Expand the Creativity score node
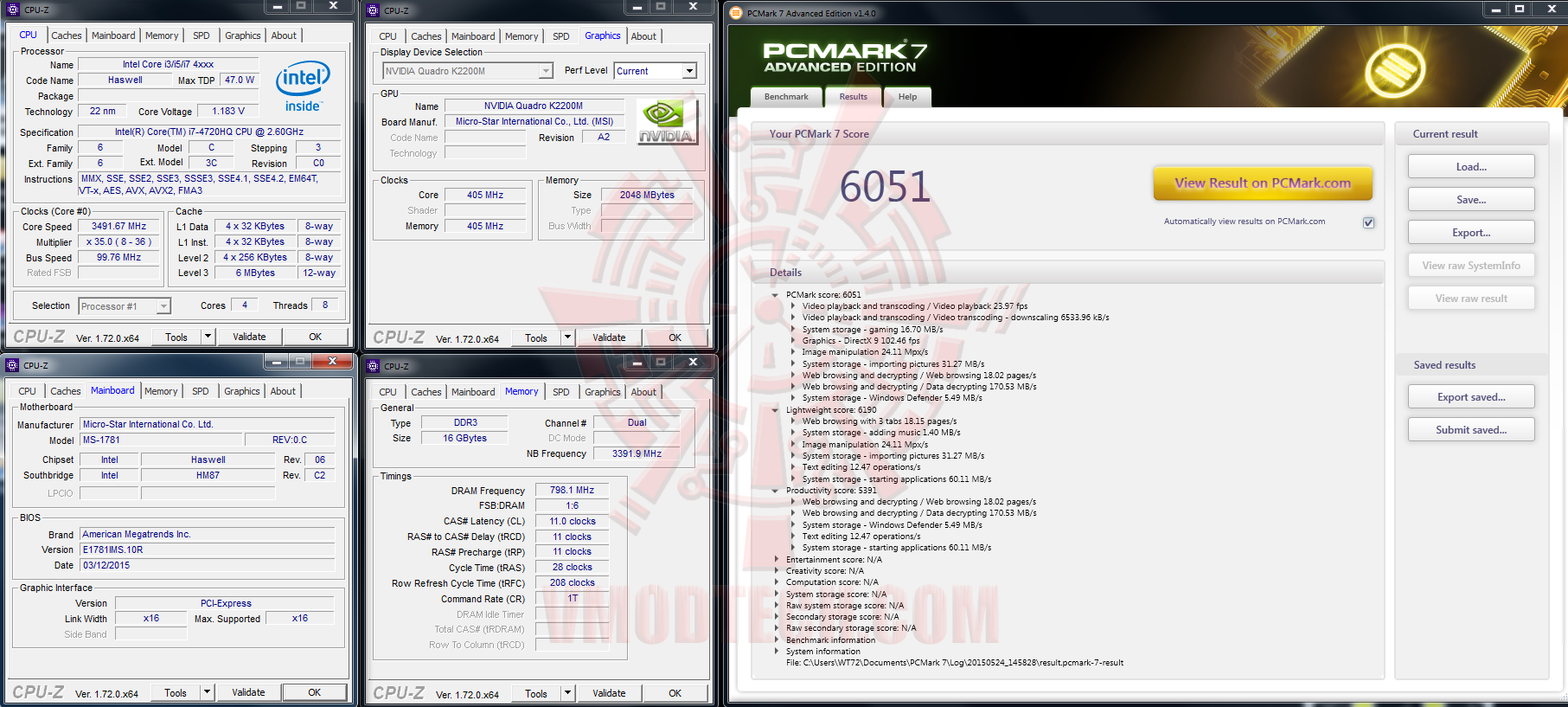The height and width of the screenshot is (707, 1568). point(776,571)
